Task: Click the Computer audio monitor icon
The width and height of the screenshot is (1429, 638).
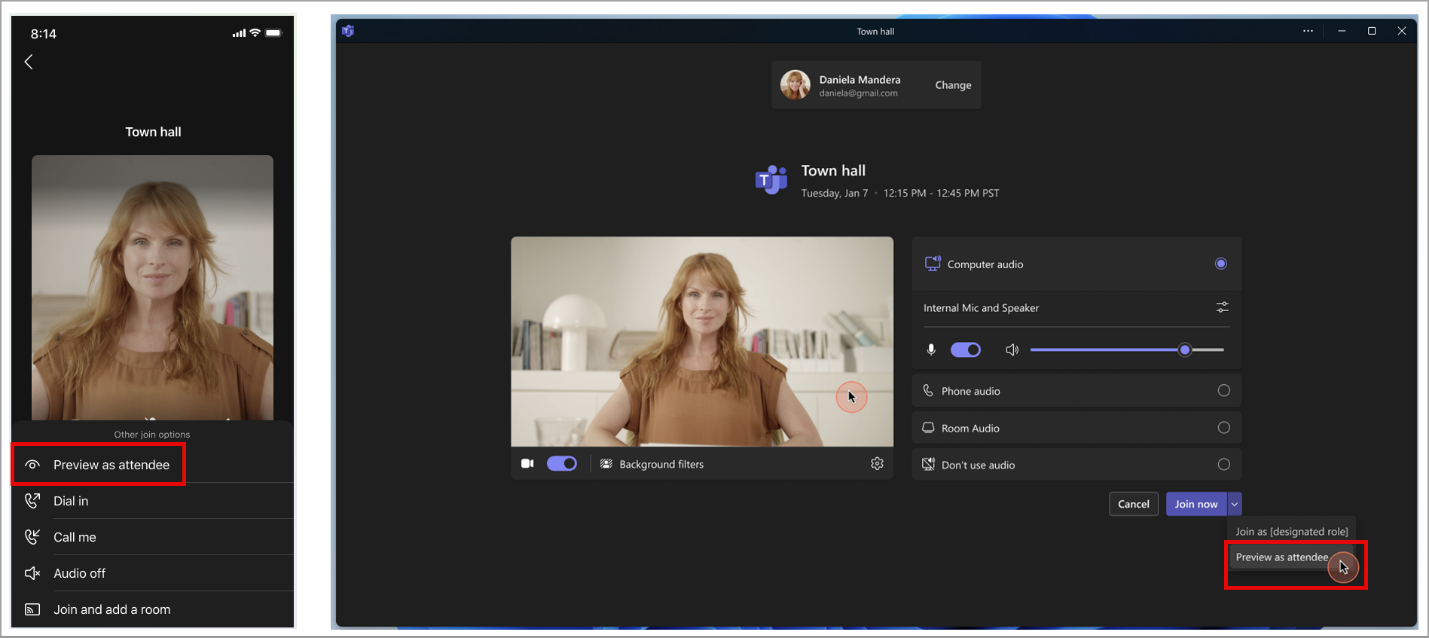Action: click(932, 264)
